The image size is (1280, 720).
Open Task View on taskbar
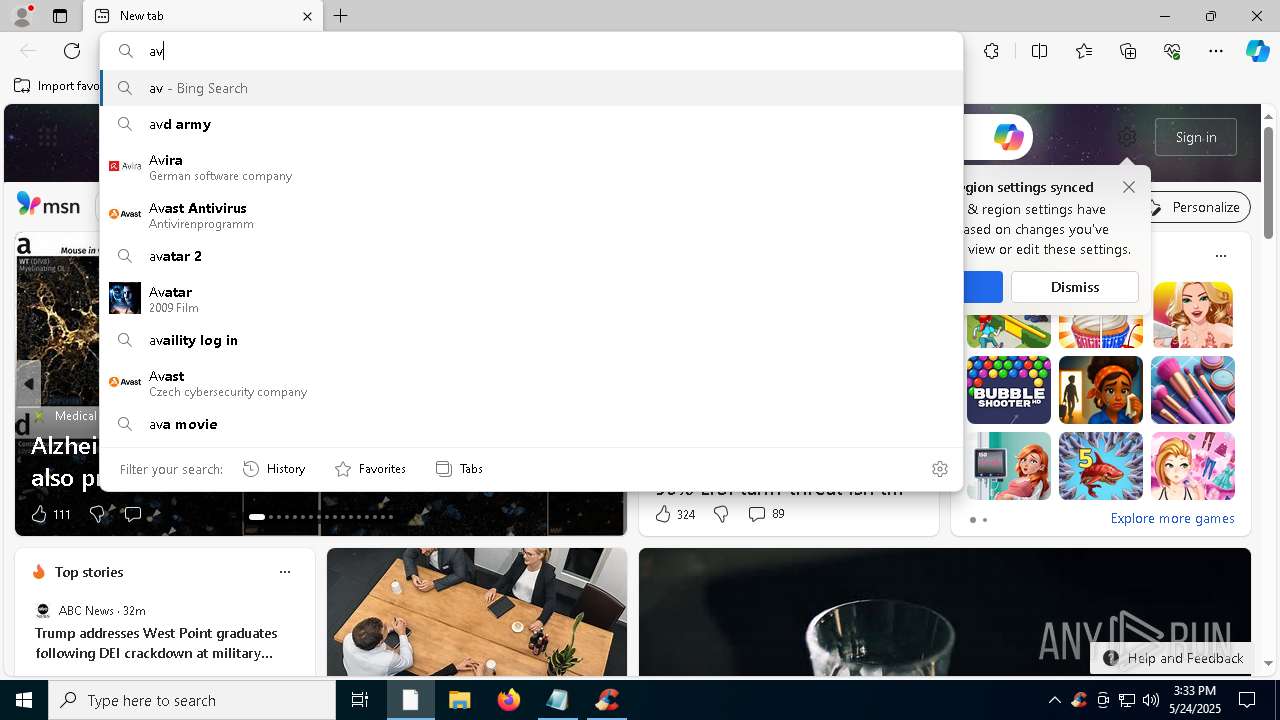pyautogui.click(x=360, y=700)
